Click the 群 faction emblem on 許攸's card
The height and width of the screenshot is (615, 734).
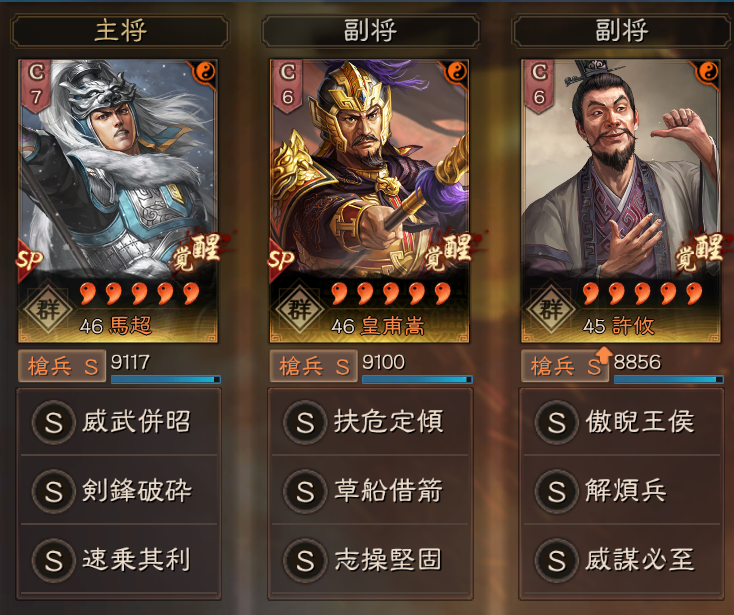tap(550, 309)
